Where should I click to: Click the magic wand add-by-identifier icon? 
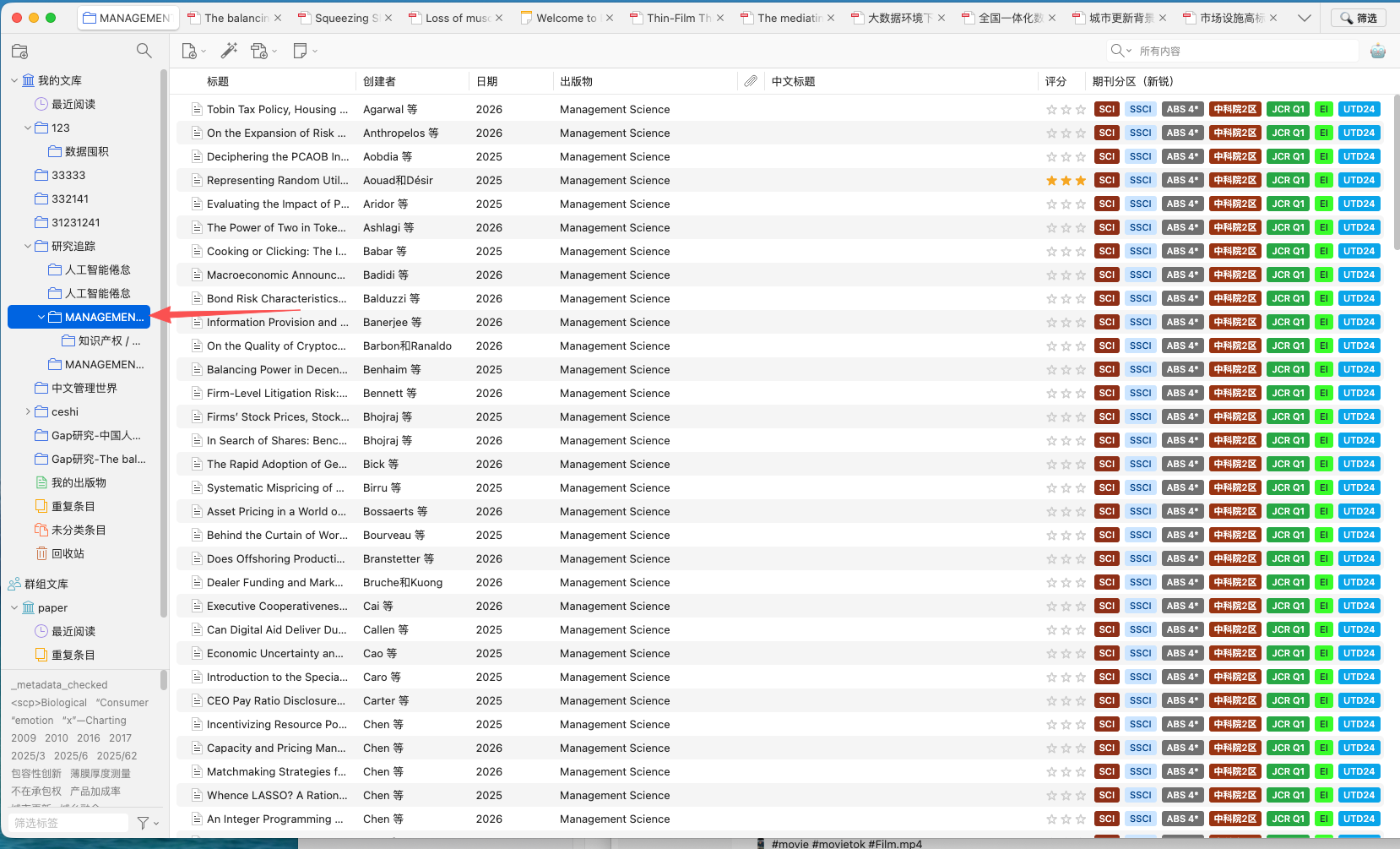click(x=229, y=51)
